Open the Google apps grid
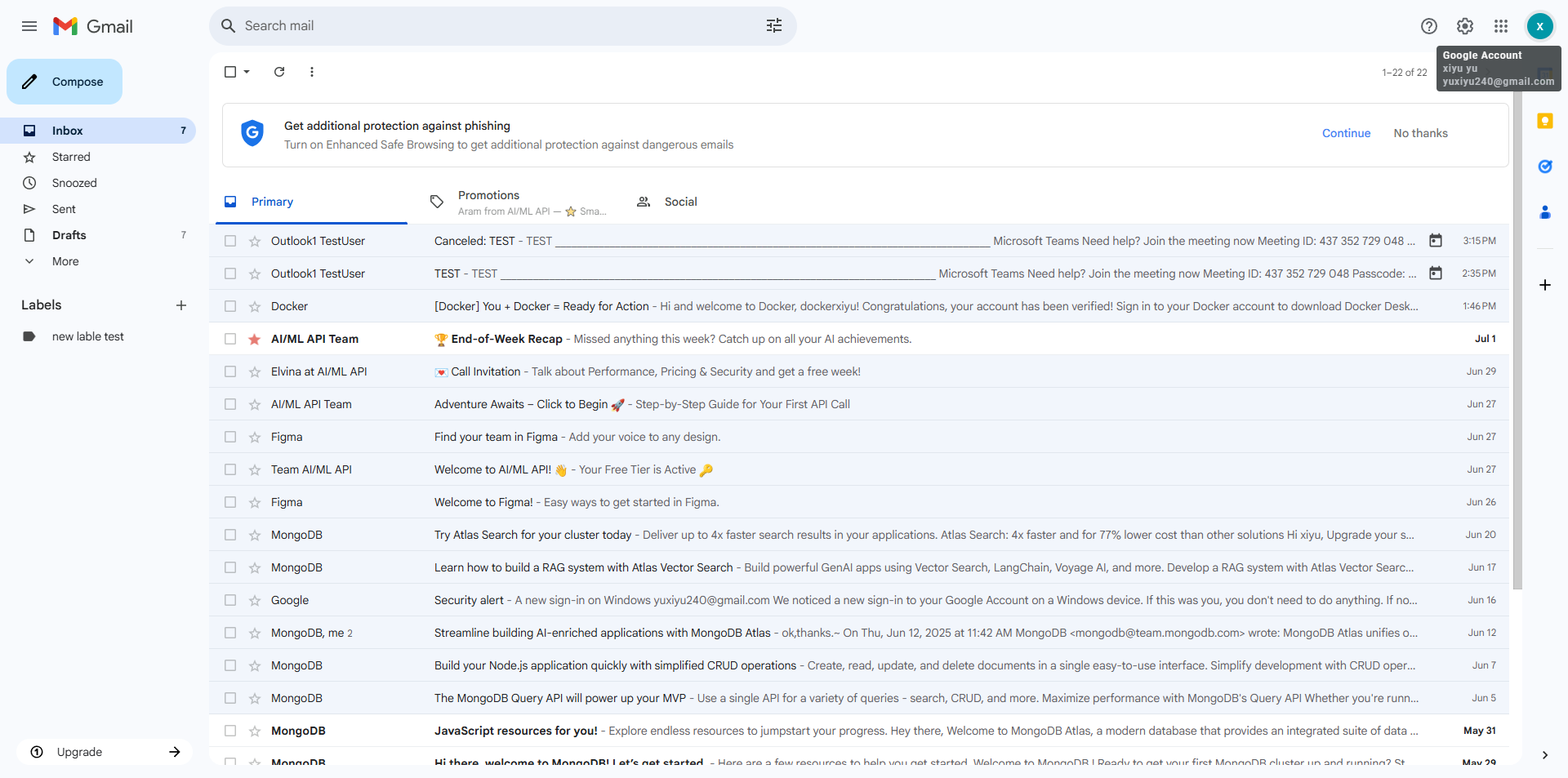The width and height of the screenshot is (1568, 778). pos(1501,26)
